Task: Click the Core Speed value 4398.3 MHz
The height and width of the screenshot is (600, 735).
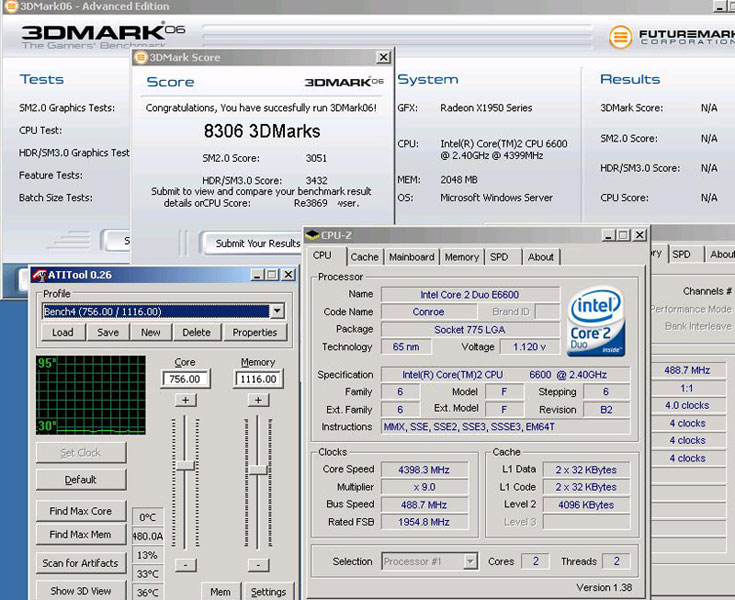Action: [424, 470]
